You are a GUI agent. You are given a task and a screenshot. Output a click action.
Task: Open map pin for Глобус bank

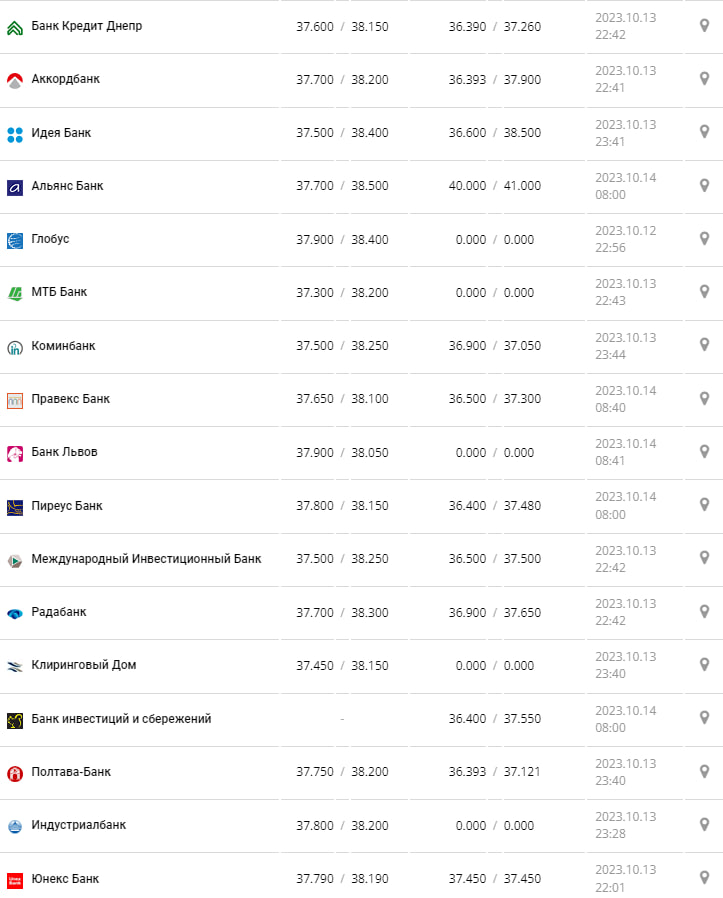coord(704,239)
